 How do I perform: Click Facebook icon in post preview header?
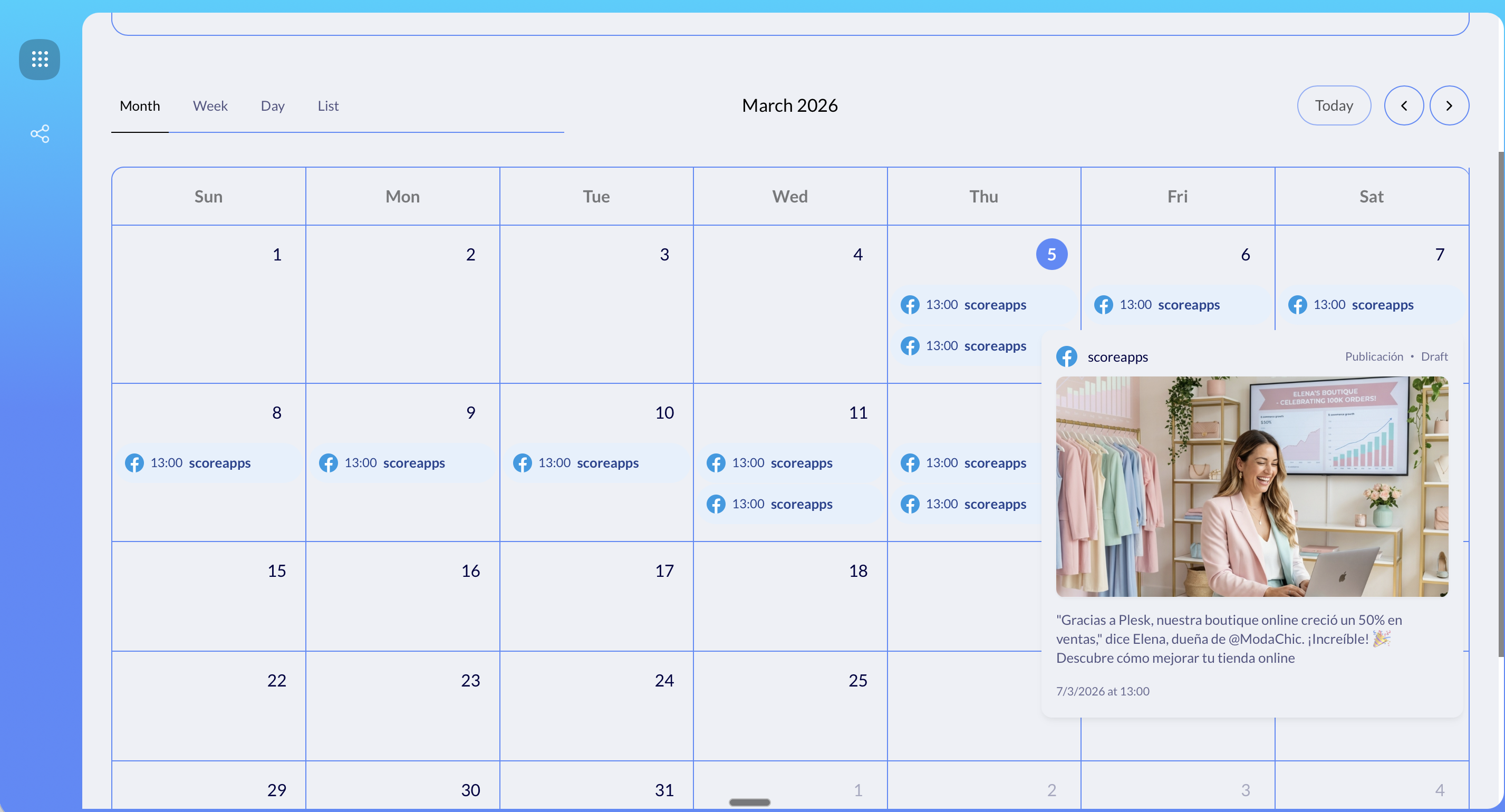coord(1067,356)
